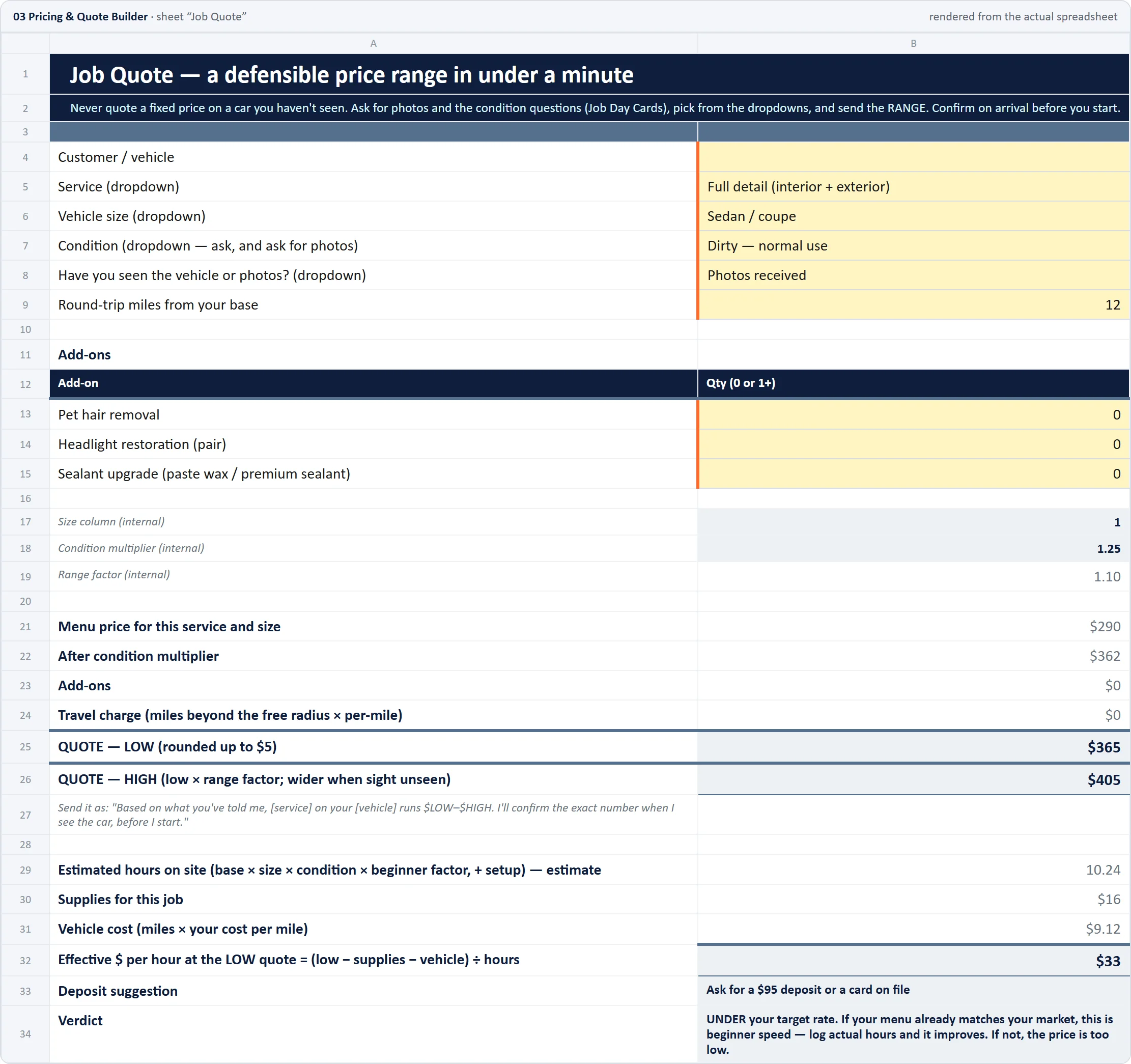Open the Condition dropdown showing Dirty — normal use

click(x=914, y=246)
